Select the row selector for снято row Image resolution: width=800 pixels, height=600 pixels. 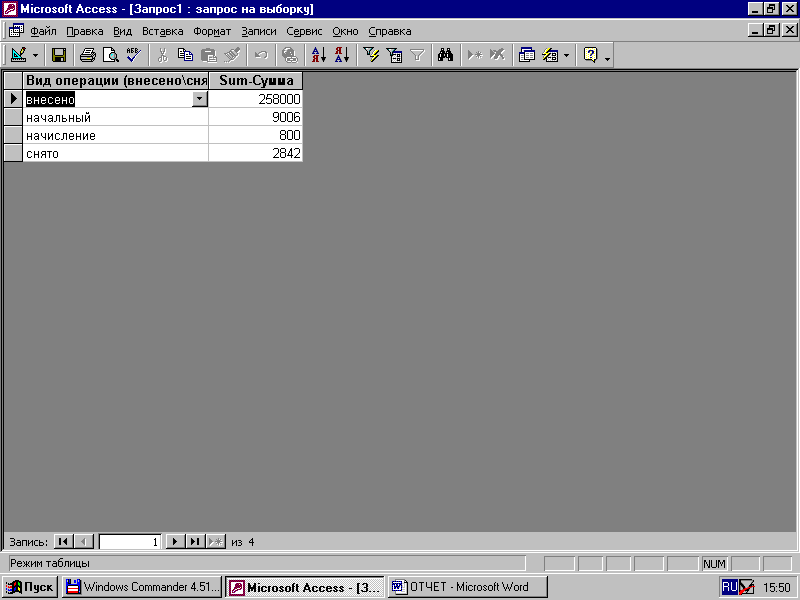13,154
